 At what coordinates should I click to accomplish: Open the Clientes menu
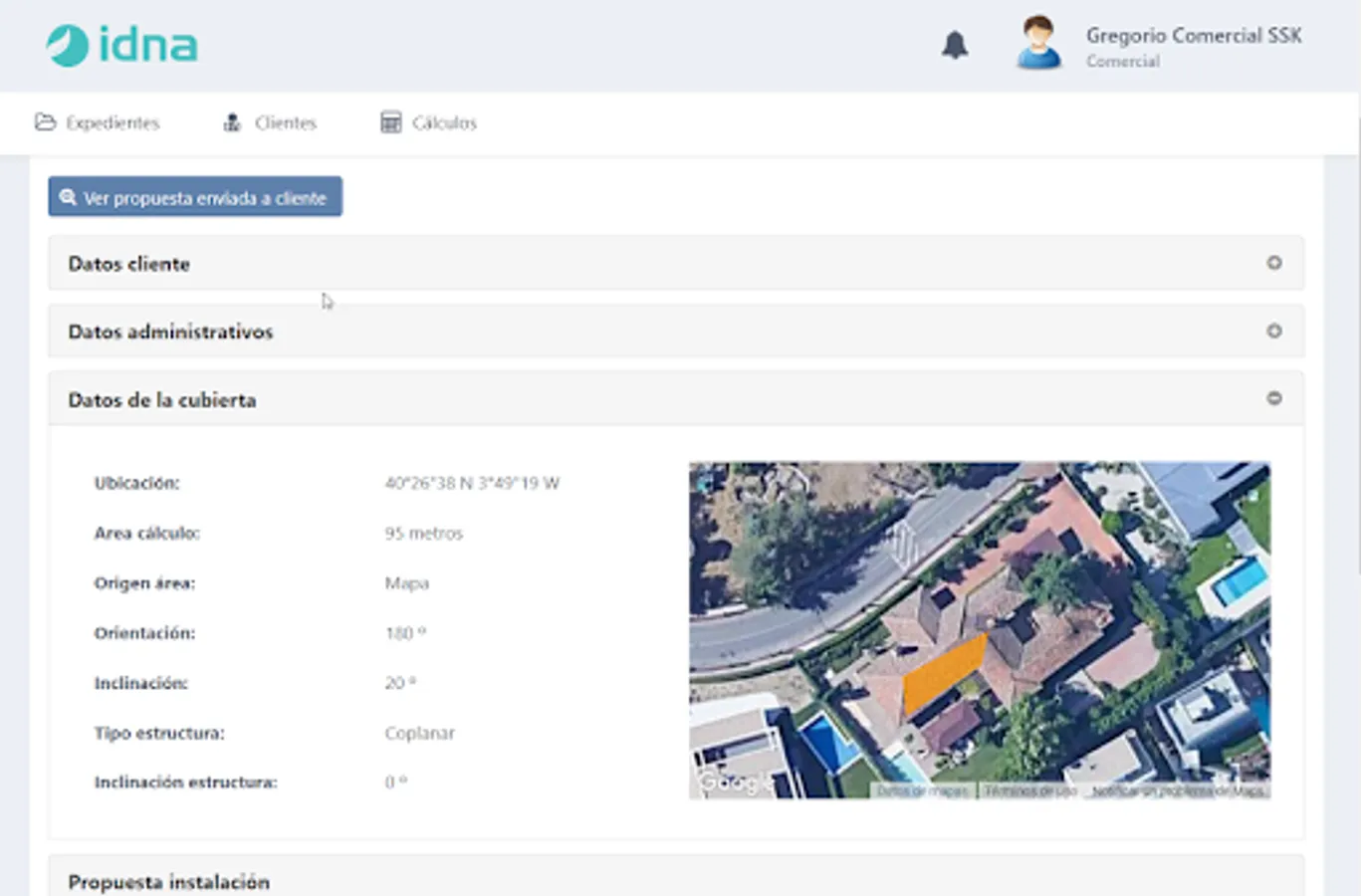coord(270,122)
